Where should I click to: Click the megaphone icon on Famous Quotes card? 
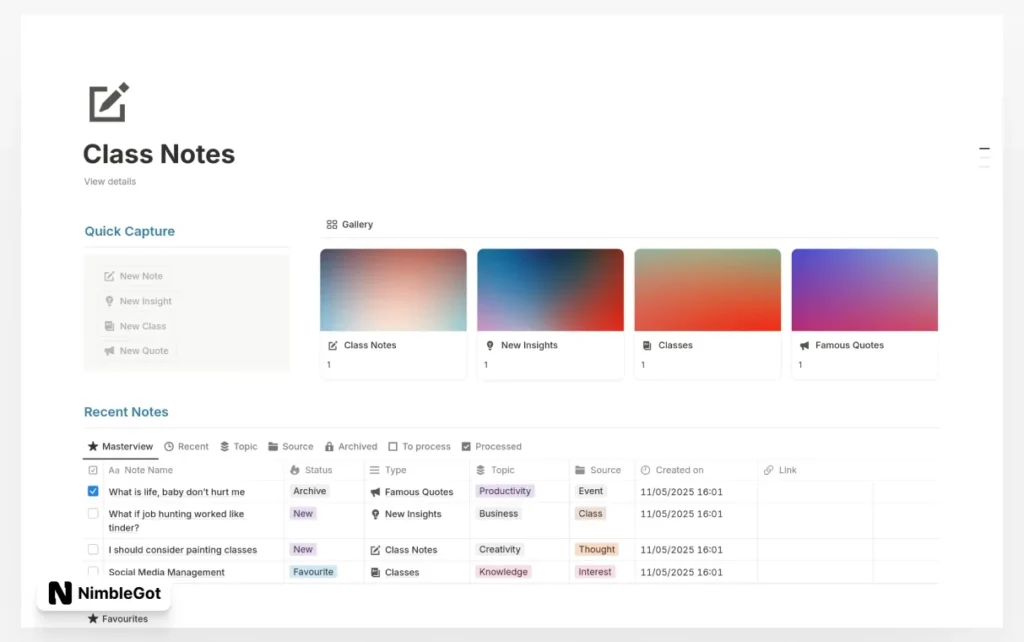805,345
